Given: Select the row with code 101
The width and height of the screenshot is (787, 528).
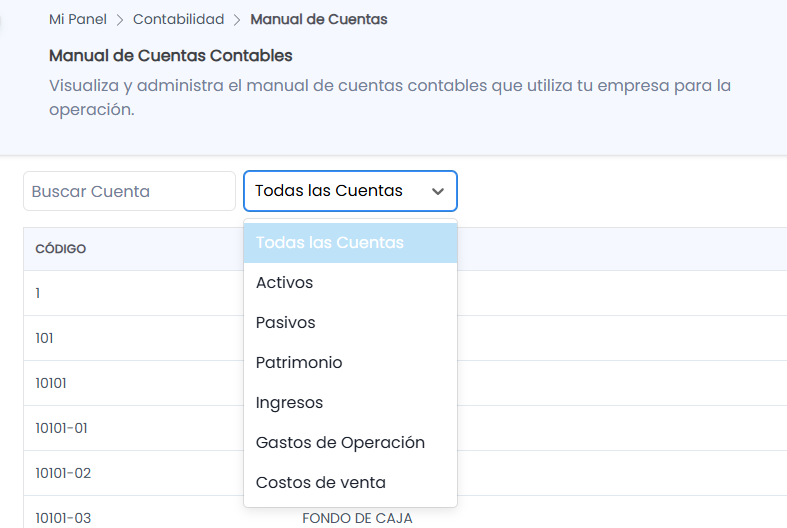Looking at the screenshot, I should (405, 338).
